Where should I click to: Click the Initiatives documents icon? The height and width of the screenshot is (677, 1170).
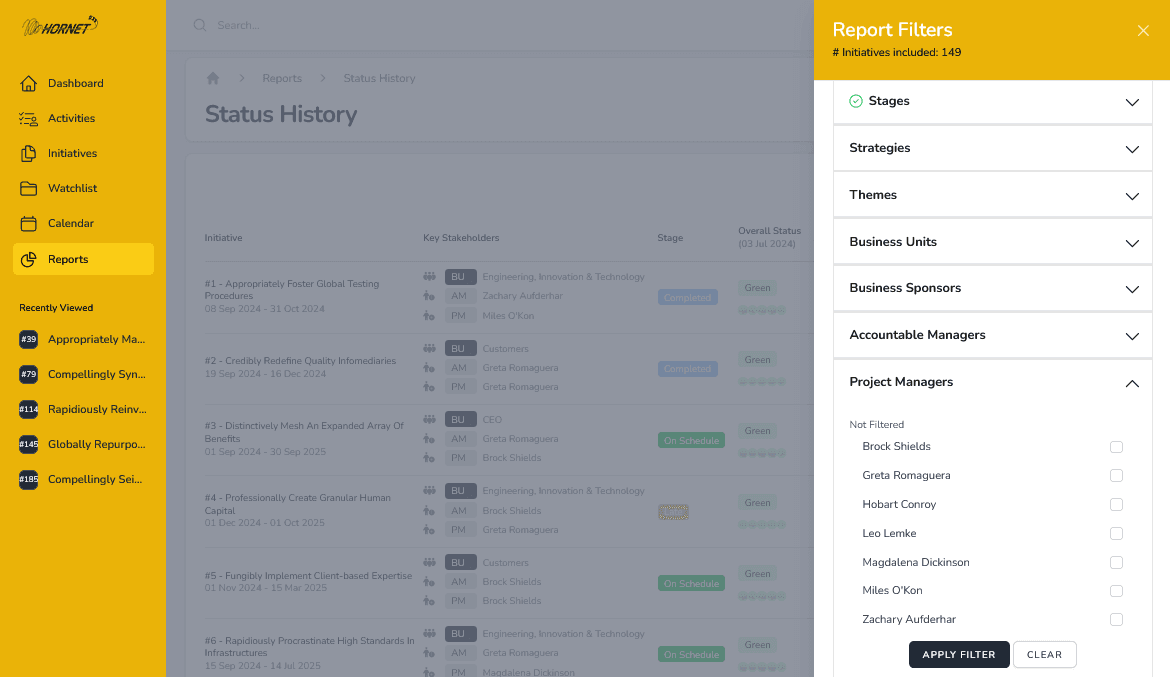28,153
